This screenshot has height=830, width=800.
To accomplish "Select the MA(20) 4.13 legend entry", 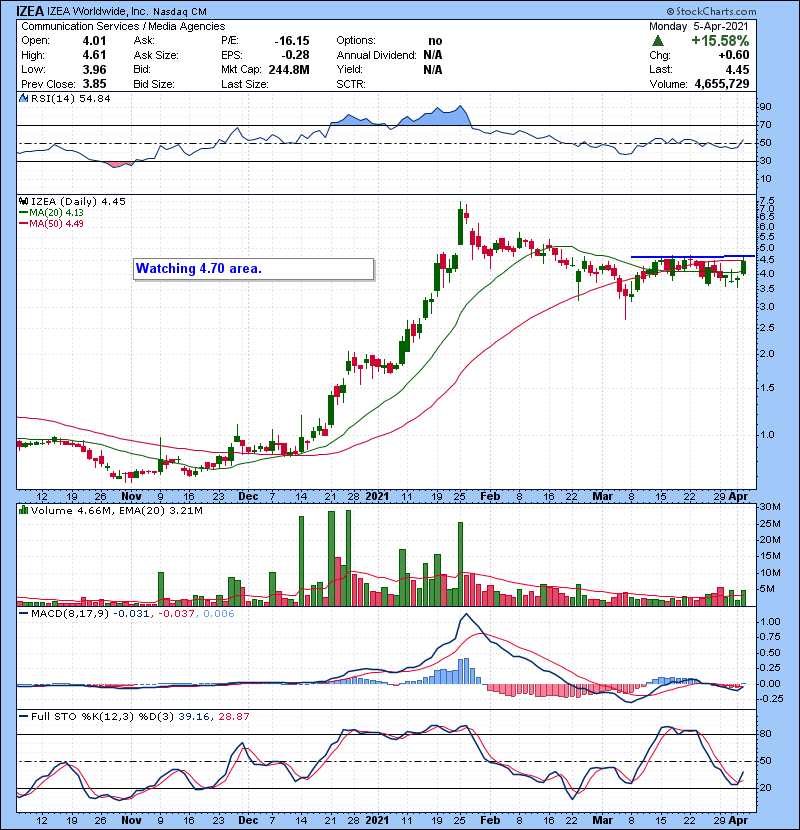I will tap(51, 212).
